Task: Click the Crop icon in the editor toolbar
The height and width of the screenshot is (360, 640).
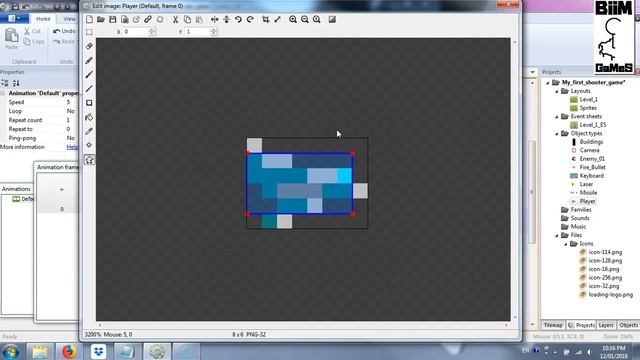Action: click(265, 19)
